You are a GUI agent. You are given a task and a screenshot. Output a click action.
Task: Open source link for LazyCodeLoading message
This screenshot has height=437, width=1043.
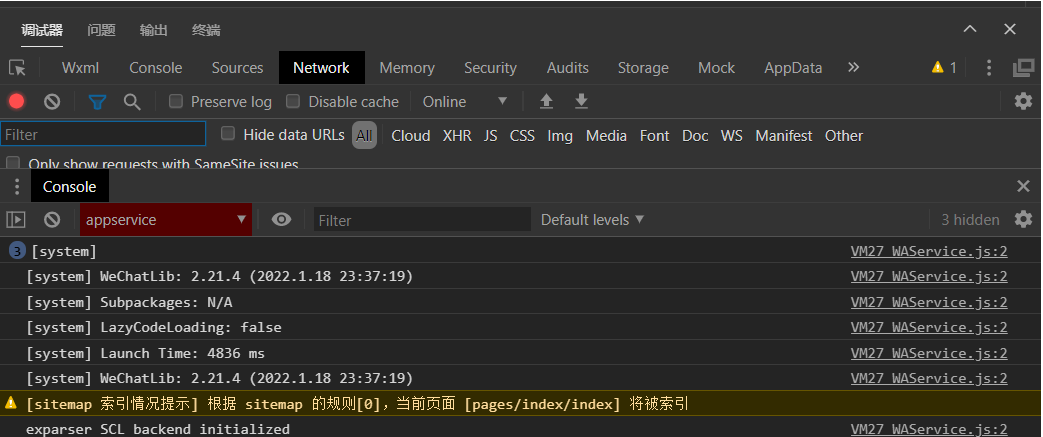(x=929, y=327)
